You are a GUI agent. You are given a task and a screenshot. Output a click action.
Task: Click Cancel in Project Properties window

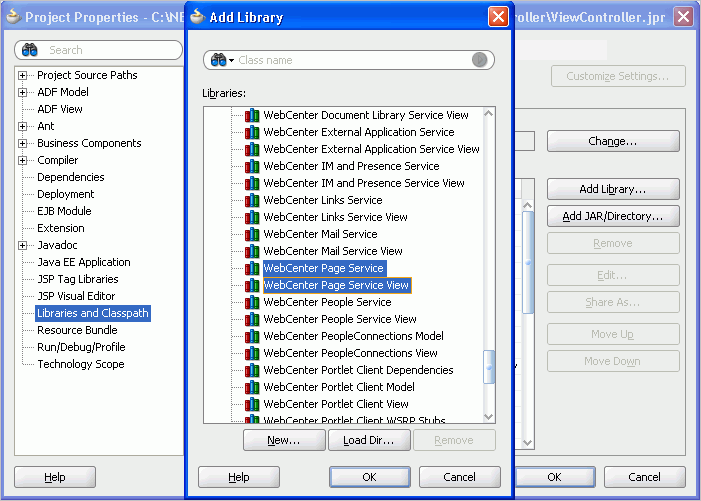tap(644, 477)
